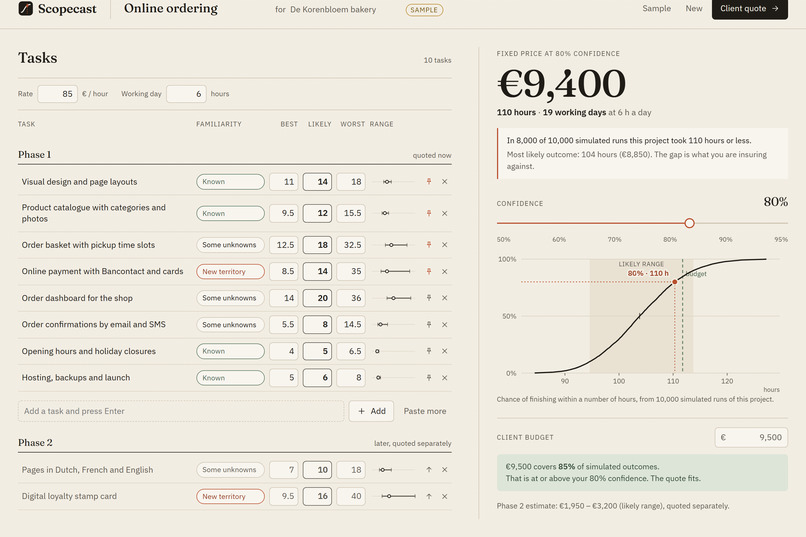Click the range bar of Order dashboard task

point(399,298)
